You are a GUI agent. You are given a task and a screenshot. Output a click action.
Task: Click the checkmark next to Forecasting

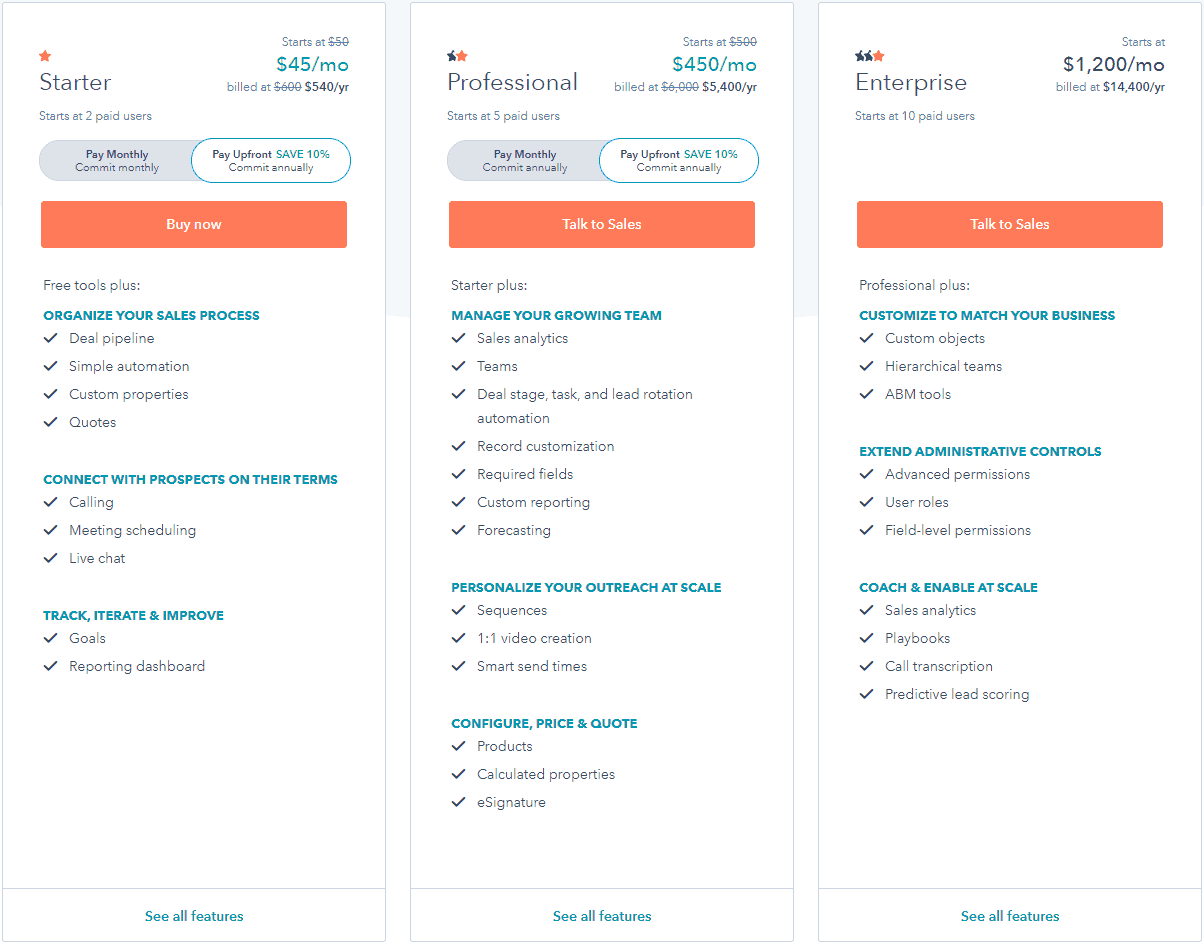pyautogui.click(x=459, y=530)
